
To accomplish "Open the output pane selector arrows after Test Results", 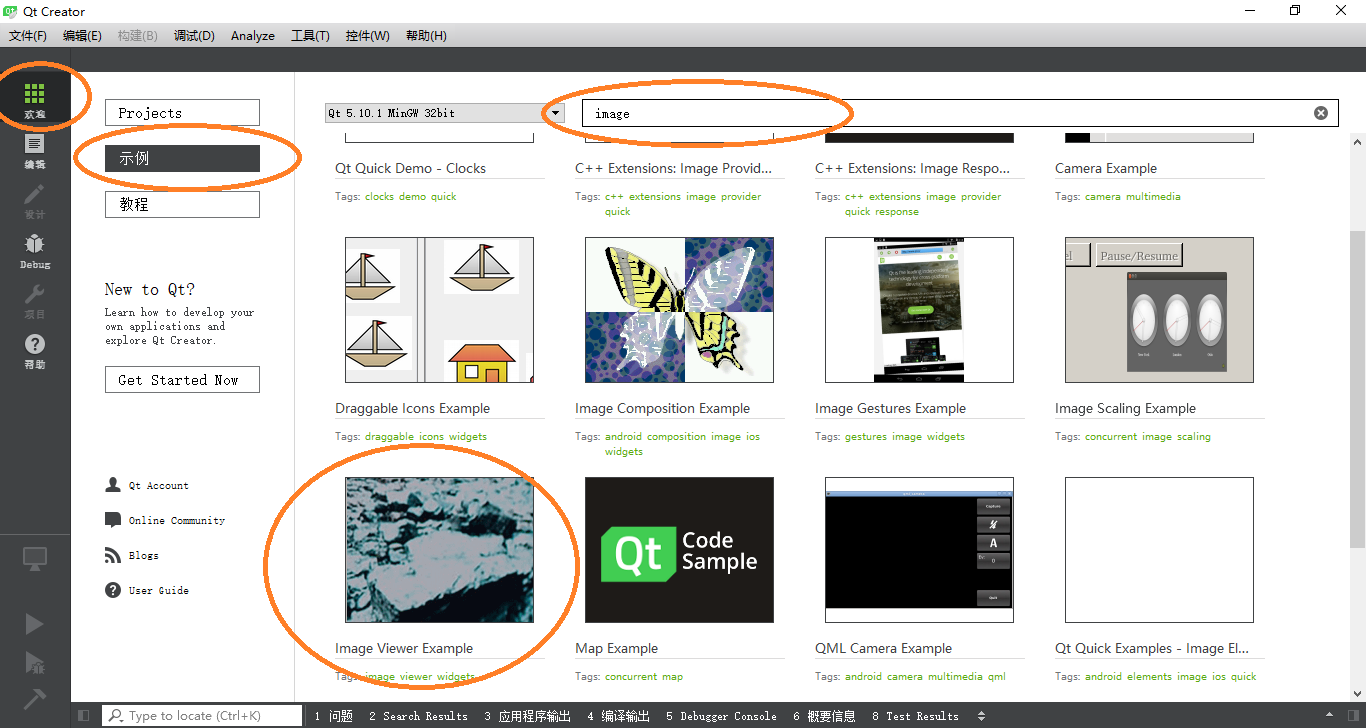I will tap(981, 716).
